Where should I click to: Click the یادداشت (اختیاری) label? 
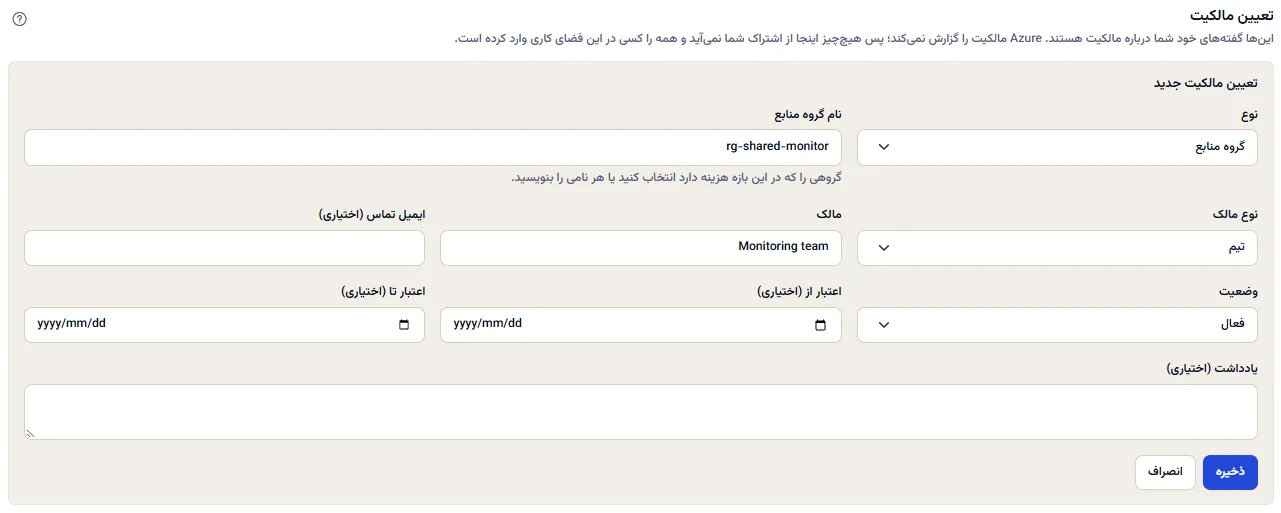click(1212, 369)
